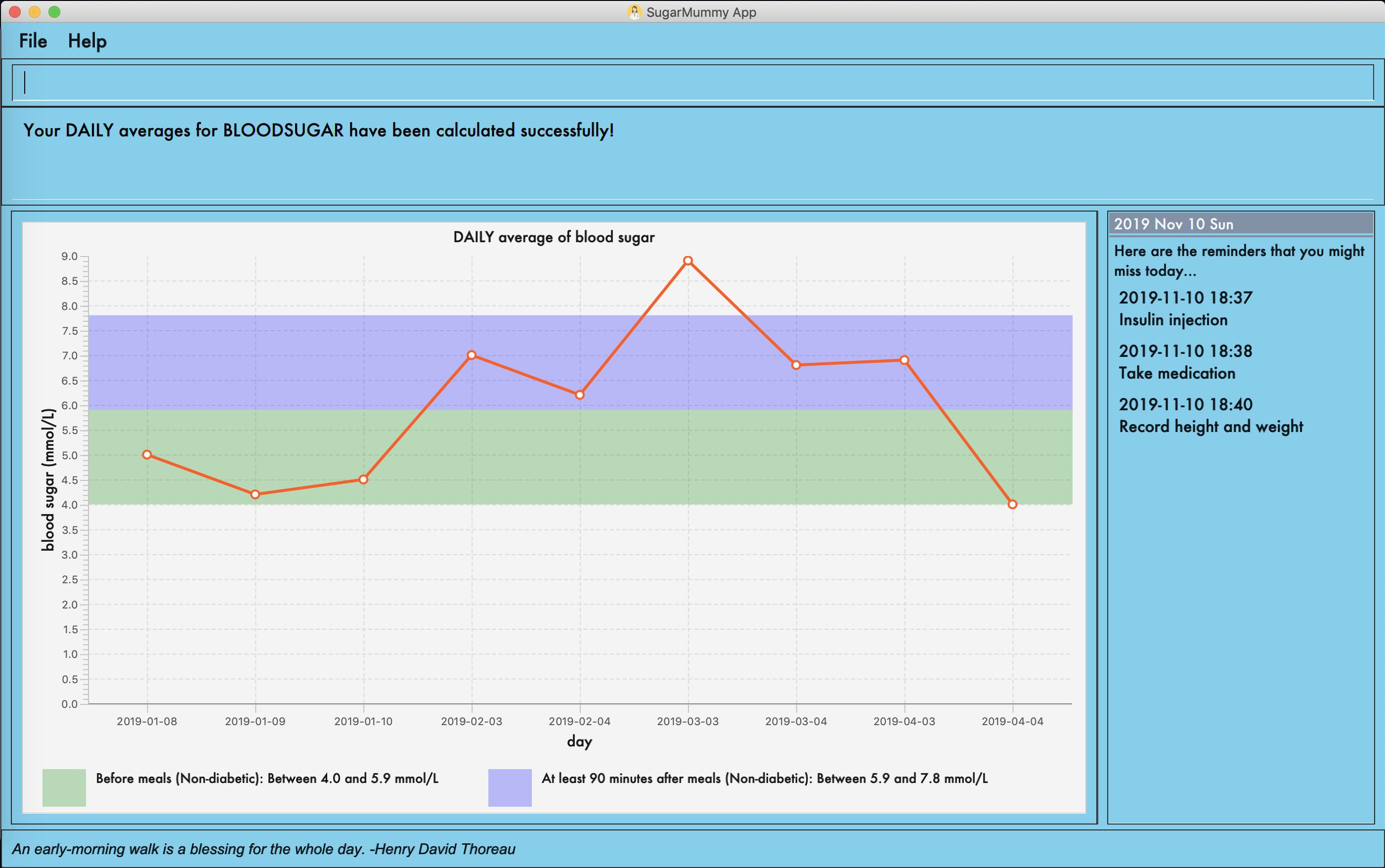This screenshot has width=1385, height=868.
Task: Click the 2019-03-04 data point marker
Action: click(x=796, y=365)
